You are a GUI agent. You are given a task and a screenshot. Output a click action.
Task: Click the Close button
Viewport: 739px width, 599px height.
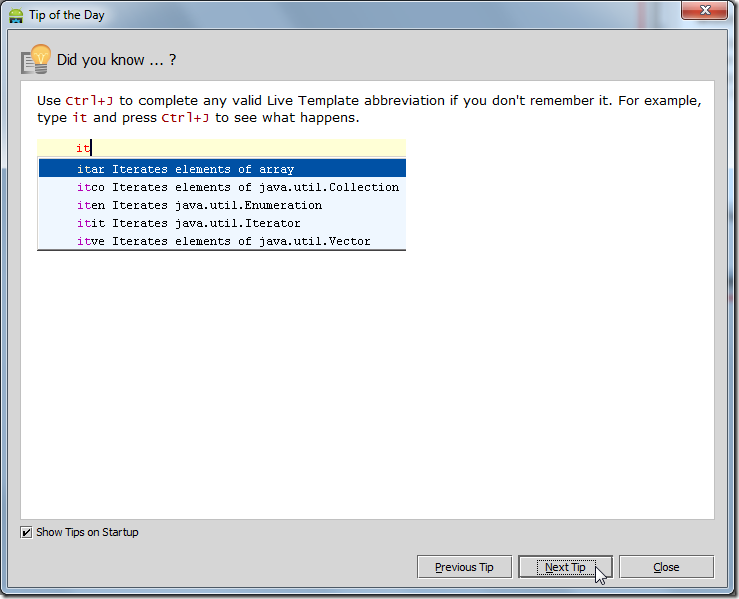pos(666,567)
